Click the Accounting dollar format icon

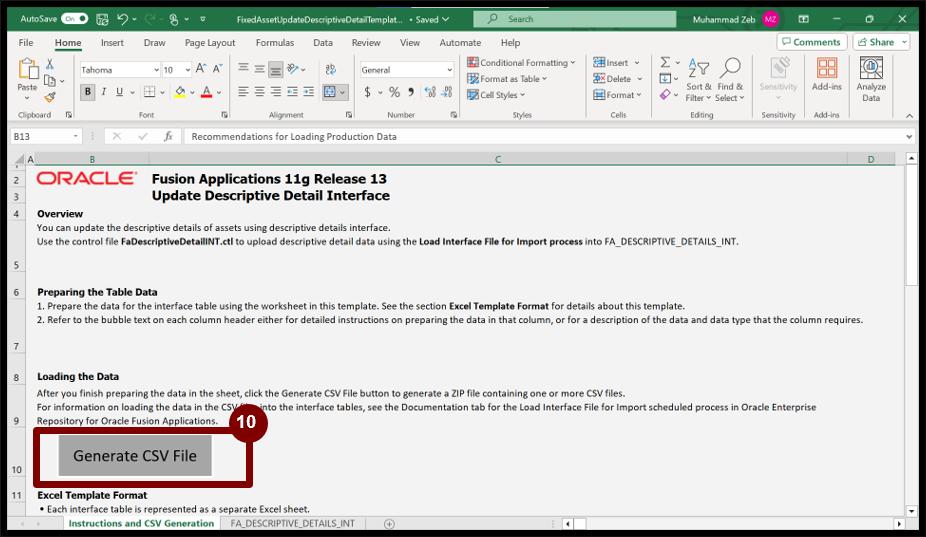pyautogui.click(x=367, y=92)
